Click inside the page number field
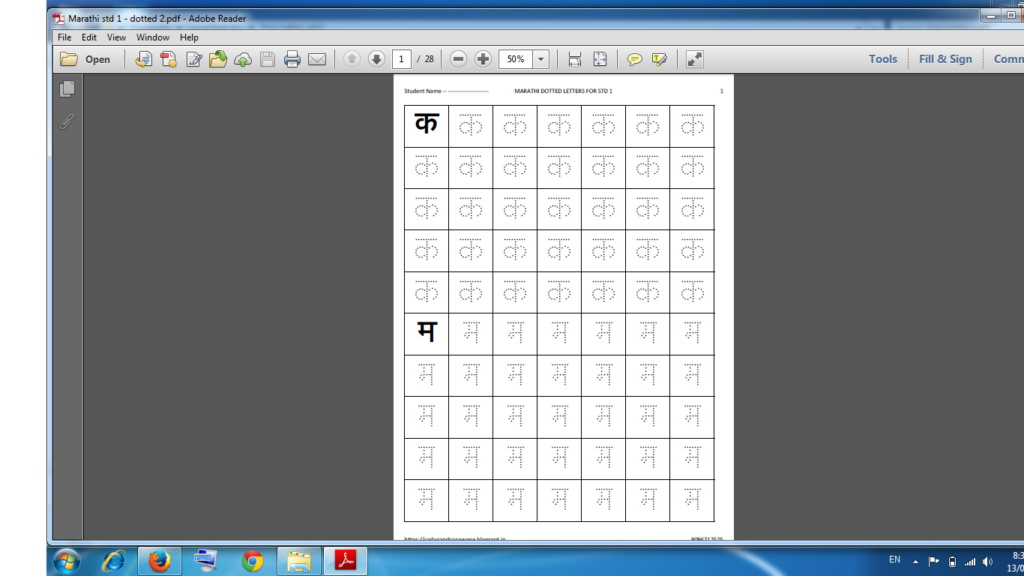Screen dimensions: 1024x576 point(401,59)
